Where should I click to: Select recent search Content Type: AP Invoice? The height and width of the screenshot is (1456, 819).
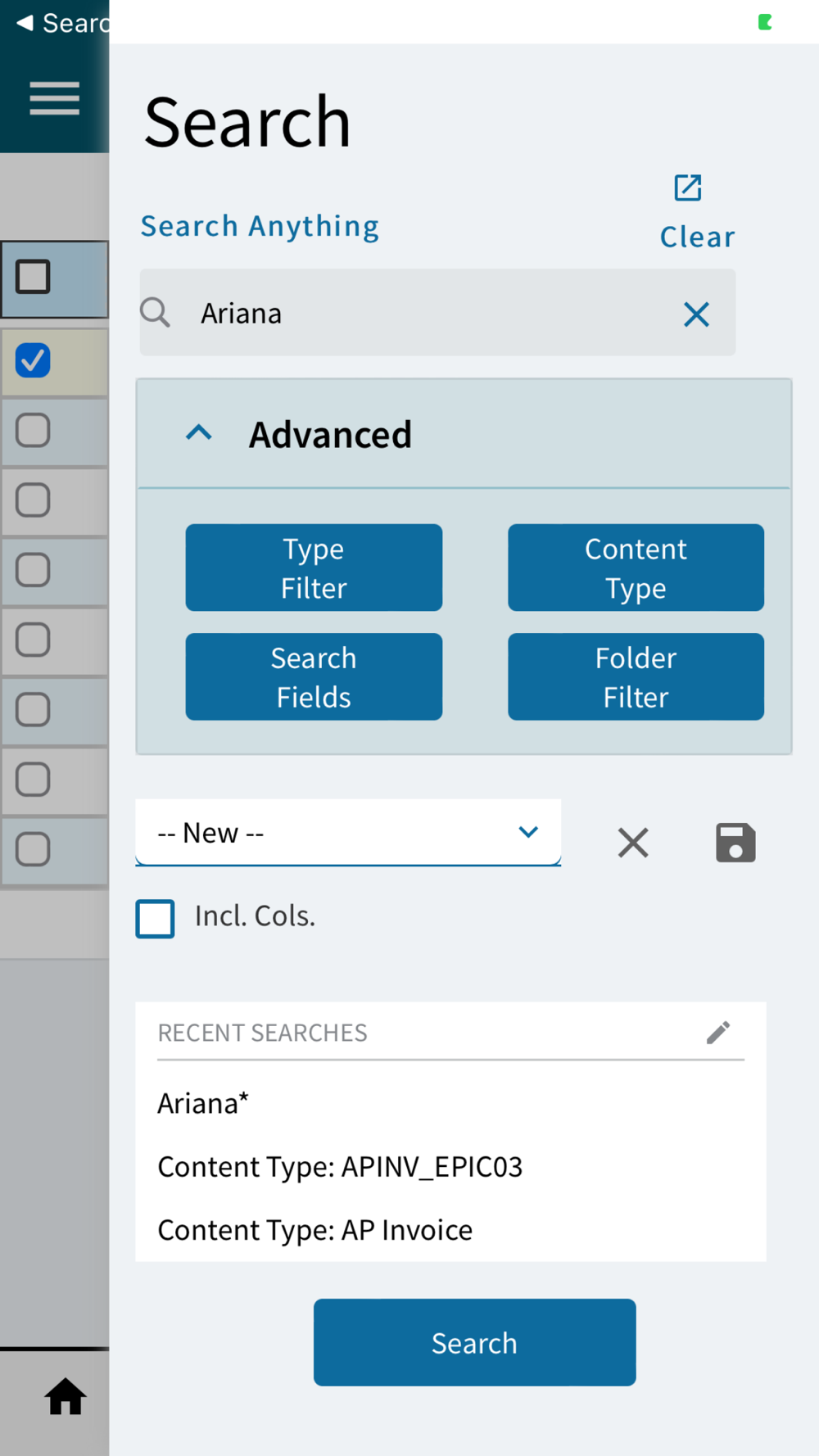coord(315,1230)
